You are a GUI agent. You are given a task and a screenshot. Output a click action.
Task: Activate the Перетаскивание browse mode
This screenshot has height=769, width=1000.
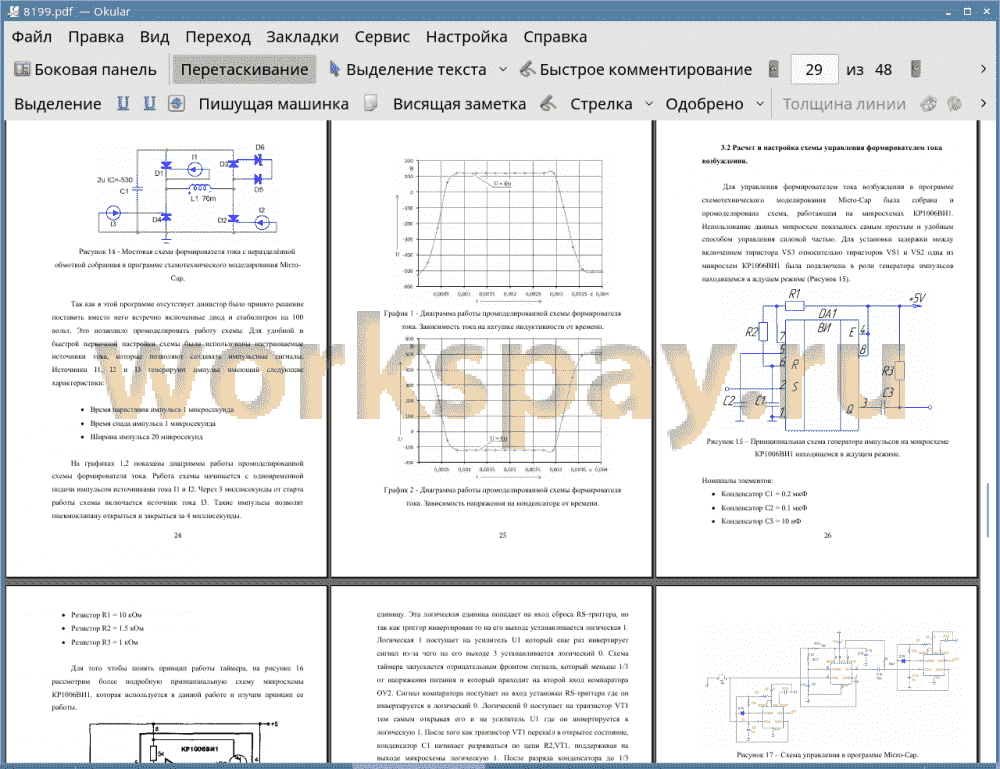244,70
